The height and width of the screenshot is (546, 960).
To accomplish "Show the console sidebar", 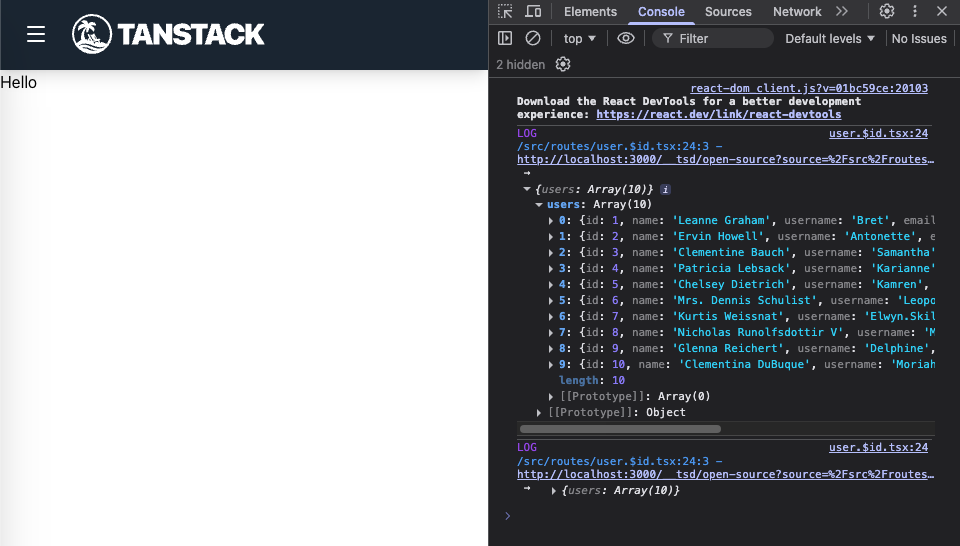I will (505, 39).
